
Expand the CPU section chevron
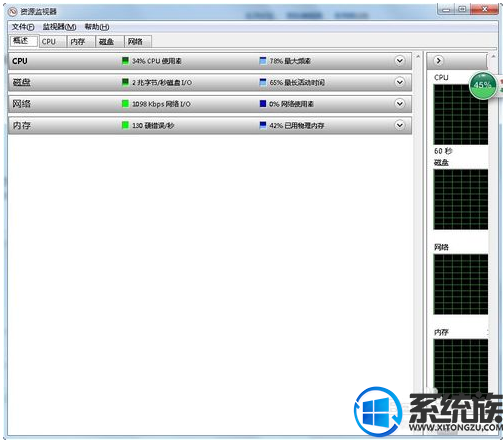(400, 61)
